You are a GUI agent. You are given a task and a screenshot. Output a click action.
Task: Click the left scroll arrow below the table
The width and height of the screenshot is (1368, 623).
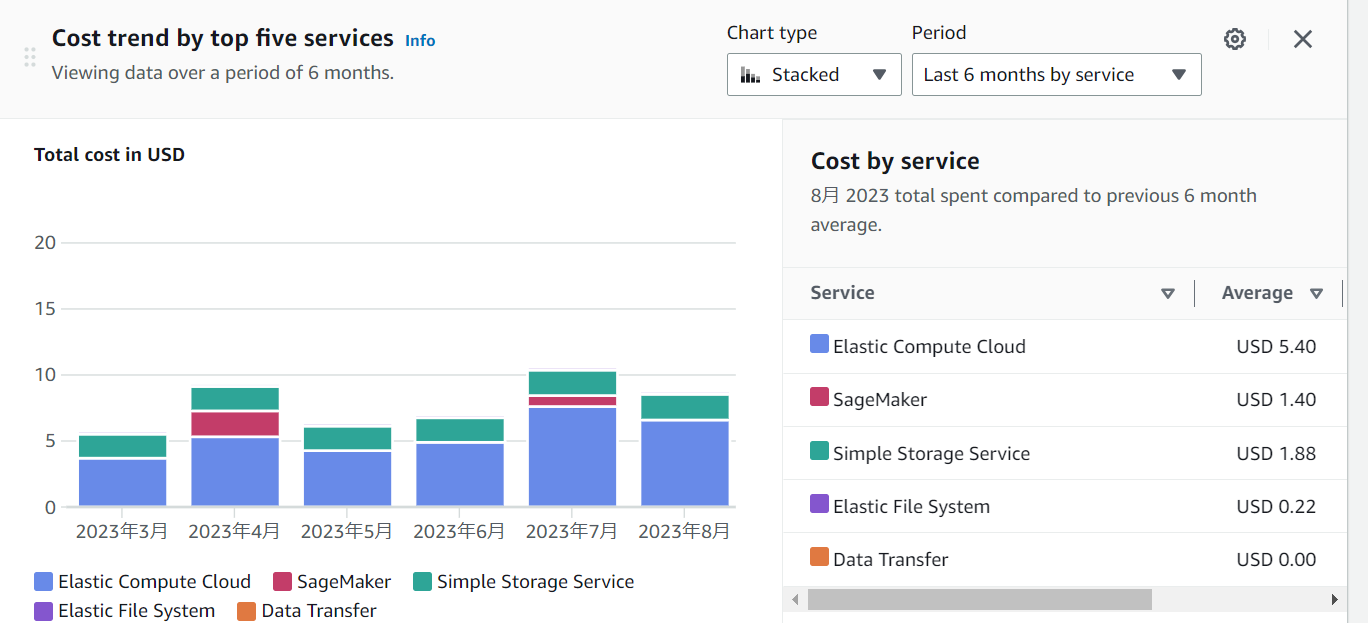[793, 599]
